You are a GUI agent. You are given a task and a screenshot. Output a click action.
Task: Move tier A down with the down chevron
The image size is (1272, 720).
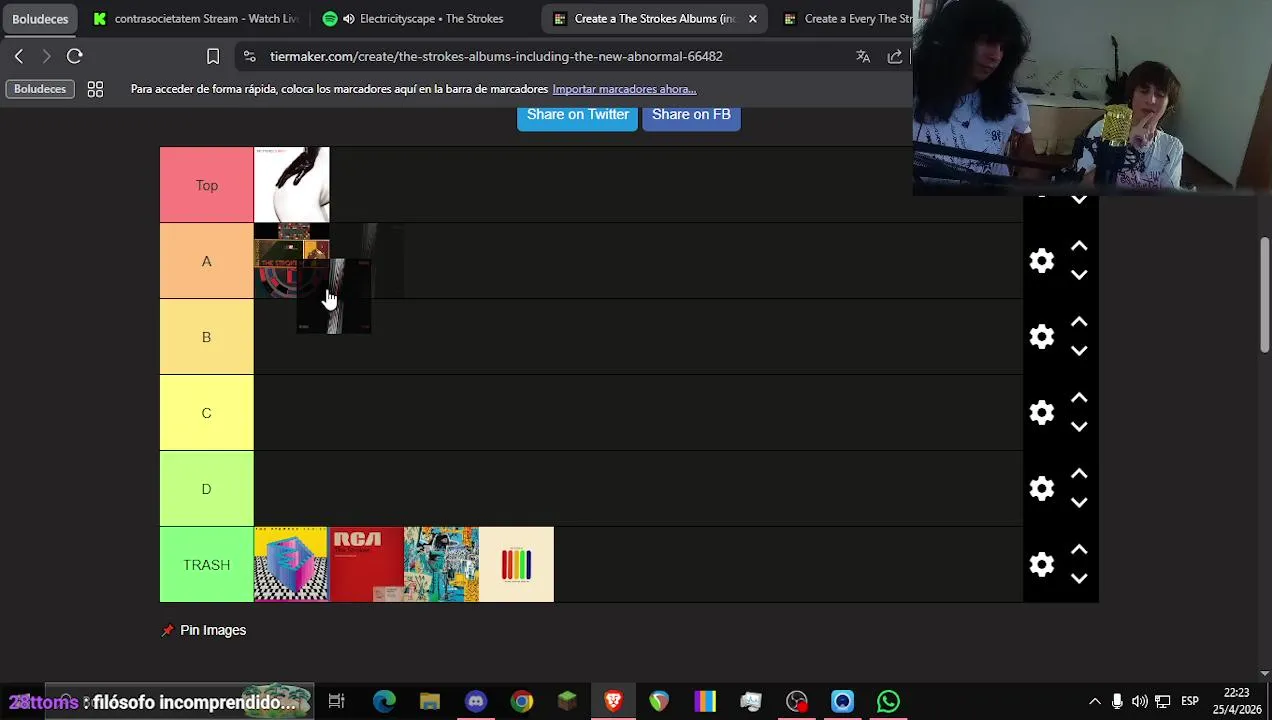(x=1079, y=275)
